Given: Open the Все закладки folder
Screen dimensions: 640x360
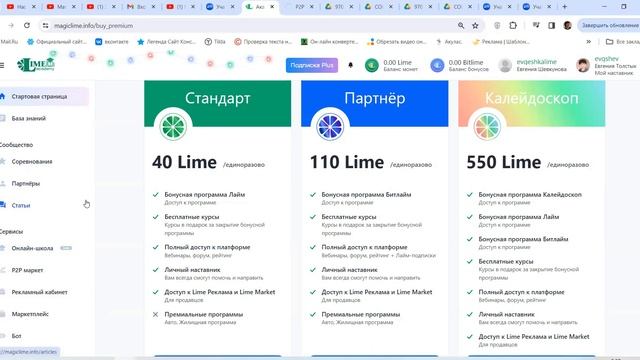Looking at the screenshot, I should pos(623,42).
